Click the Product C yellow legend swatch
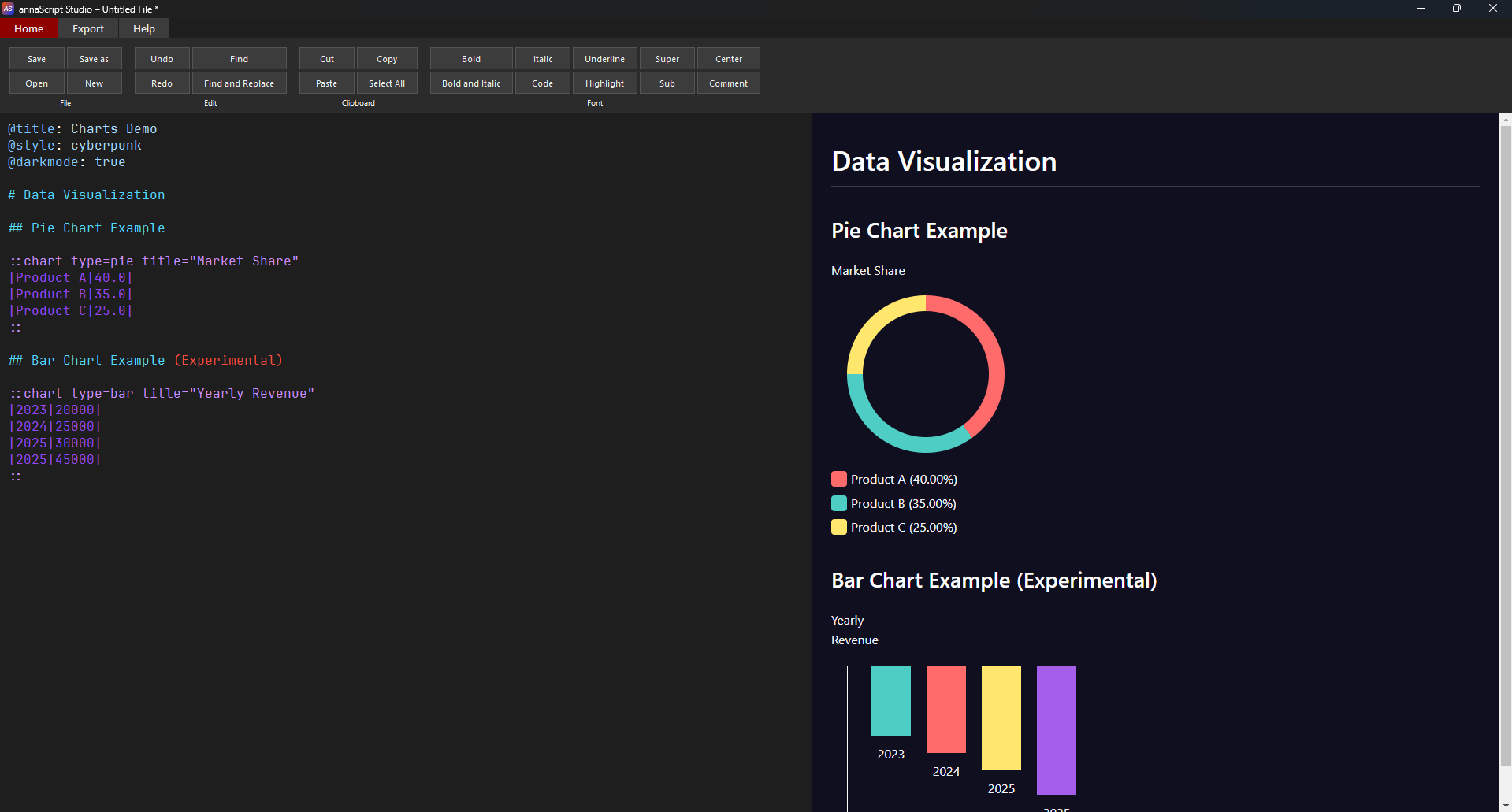This screenshot has width=1512, height=812. click(x=839, y=527)
